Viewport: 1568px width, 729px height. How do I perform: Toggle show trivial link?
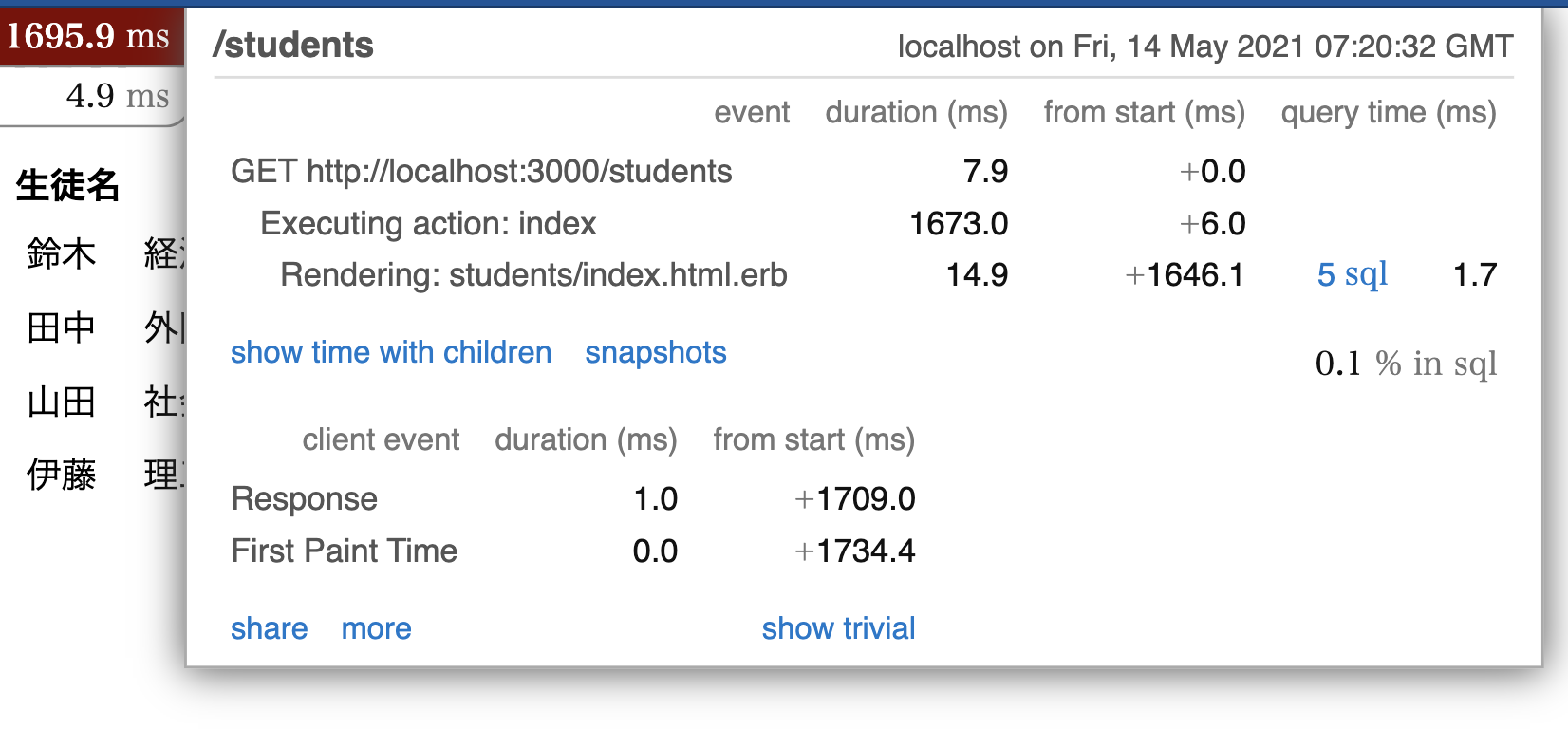click(x=838, y=628)
